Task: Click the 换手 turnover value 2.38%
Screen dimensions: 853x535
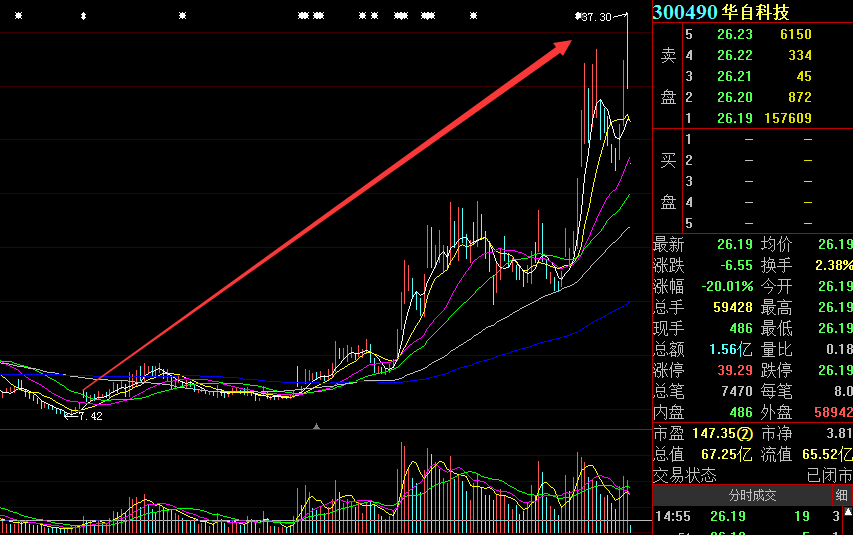Action: 832,265
